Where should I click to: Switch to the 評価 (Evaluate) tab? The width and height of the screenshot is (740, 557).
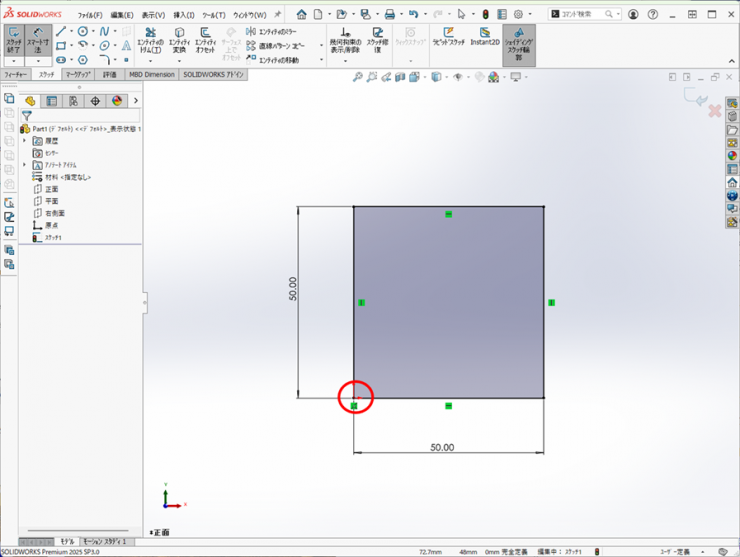click(109, 74)
